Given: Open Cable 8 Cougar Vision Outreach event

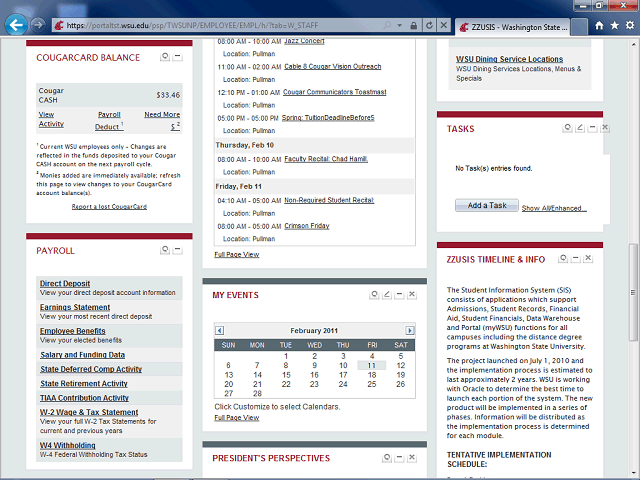Looking at the screenshot, I should pyautogui.click(x=333, y=66).
